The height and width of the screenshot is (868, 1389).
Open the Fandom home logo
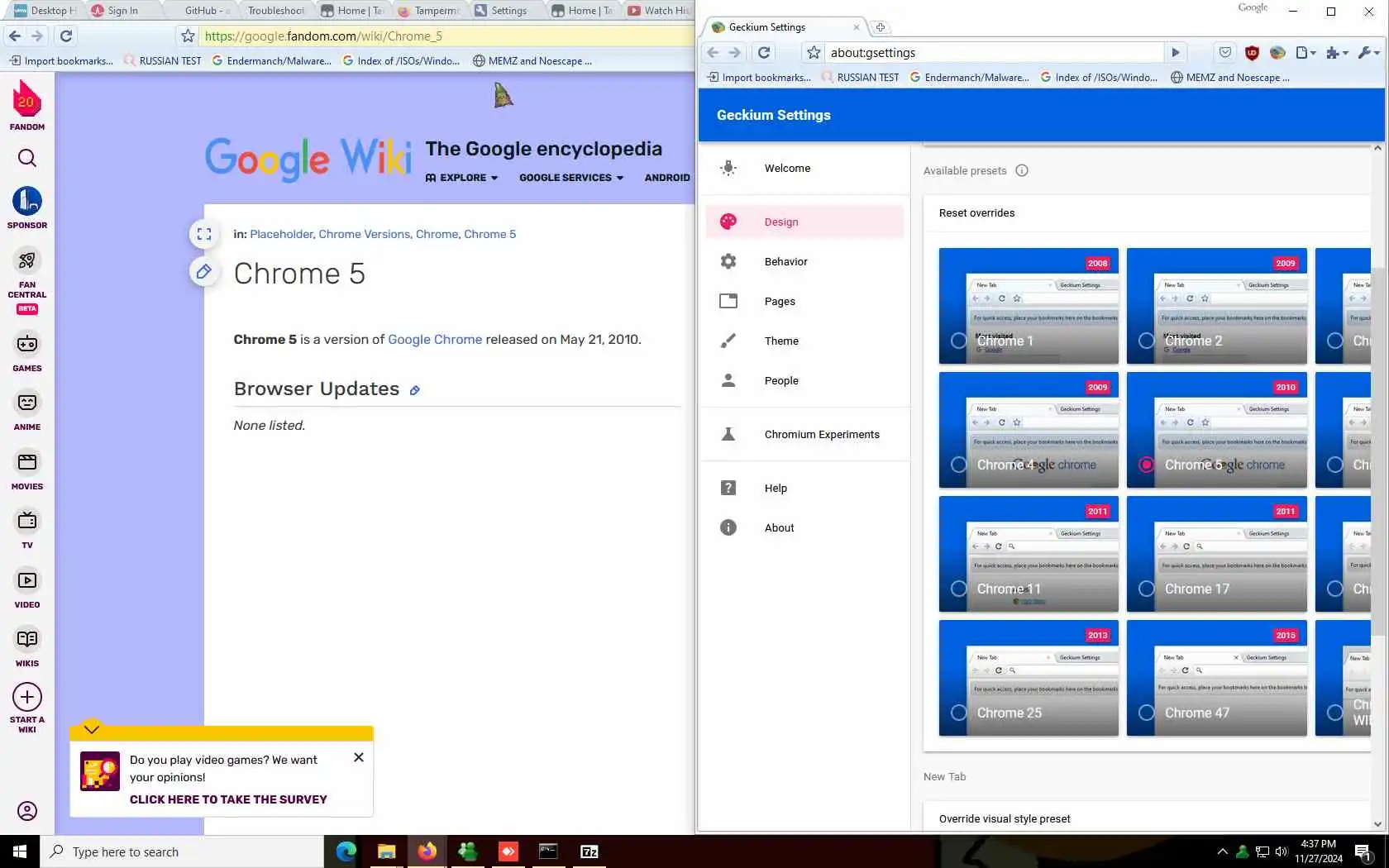pos(27,105)
